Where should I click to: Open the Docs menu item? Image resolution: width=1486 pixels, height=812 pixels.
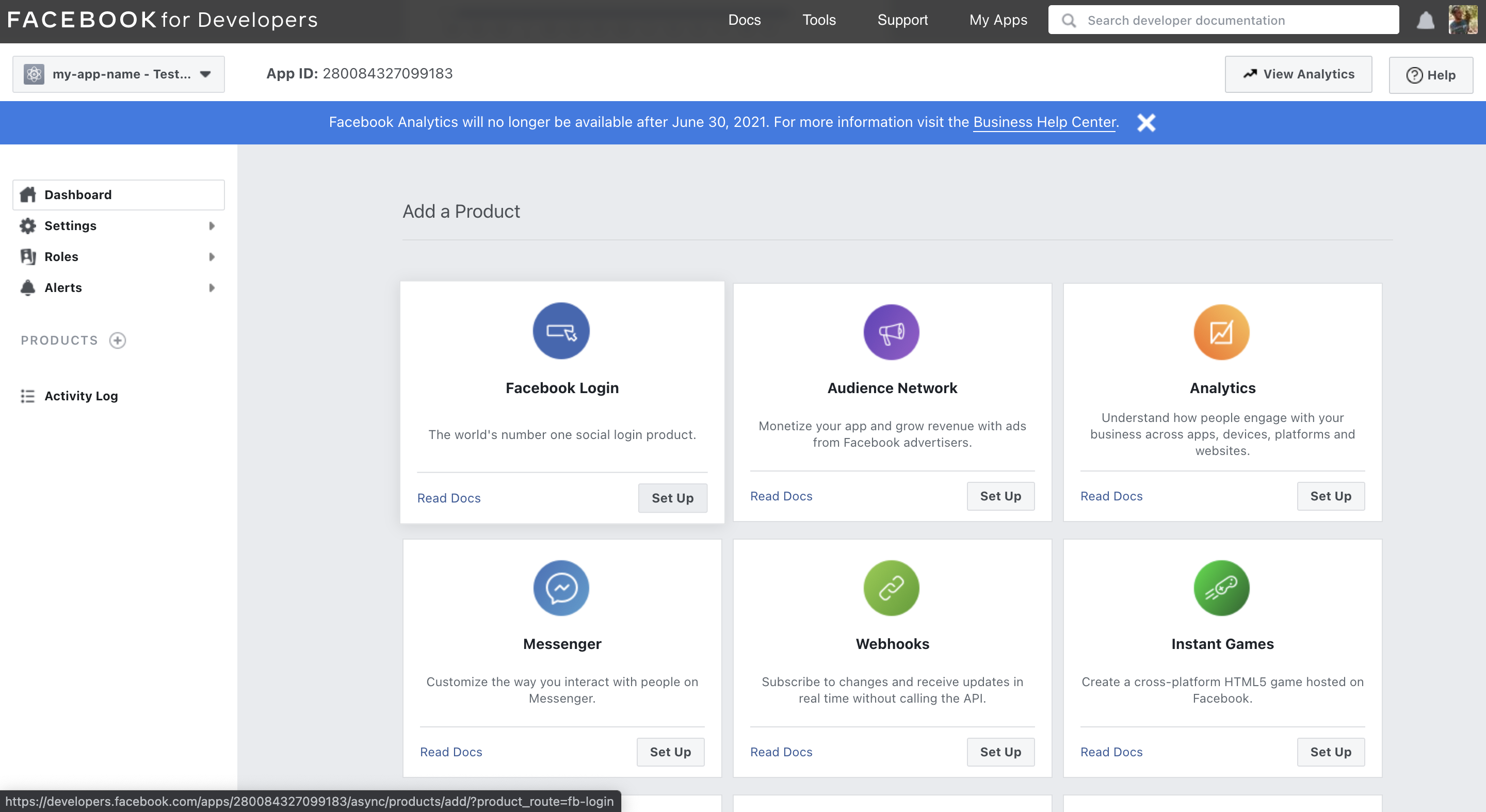coord(744,20)
